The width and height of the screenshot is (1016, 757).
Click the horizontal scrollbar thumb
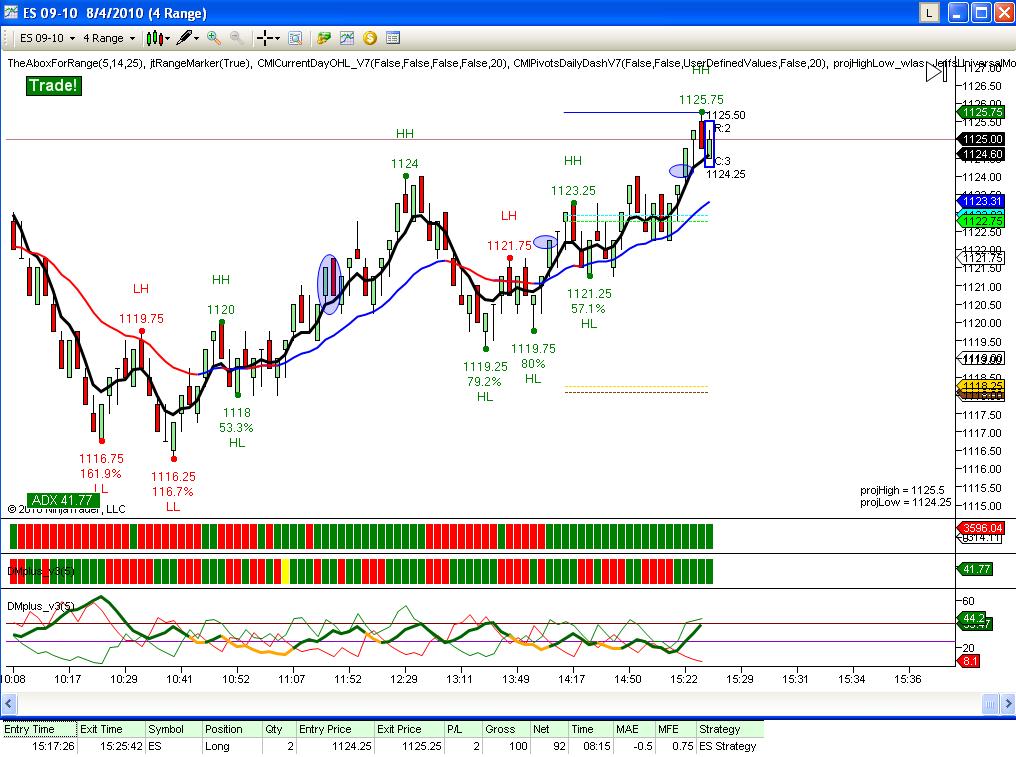[x=990, y=703]
